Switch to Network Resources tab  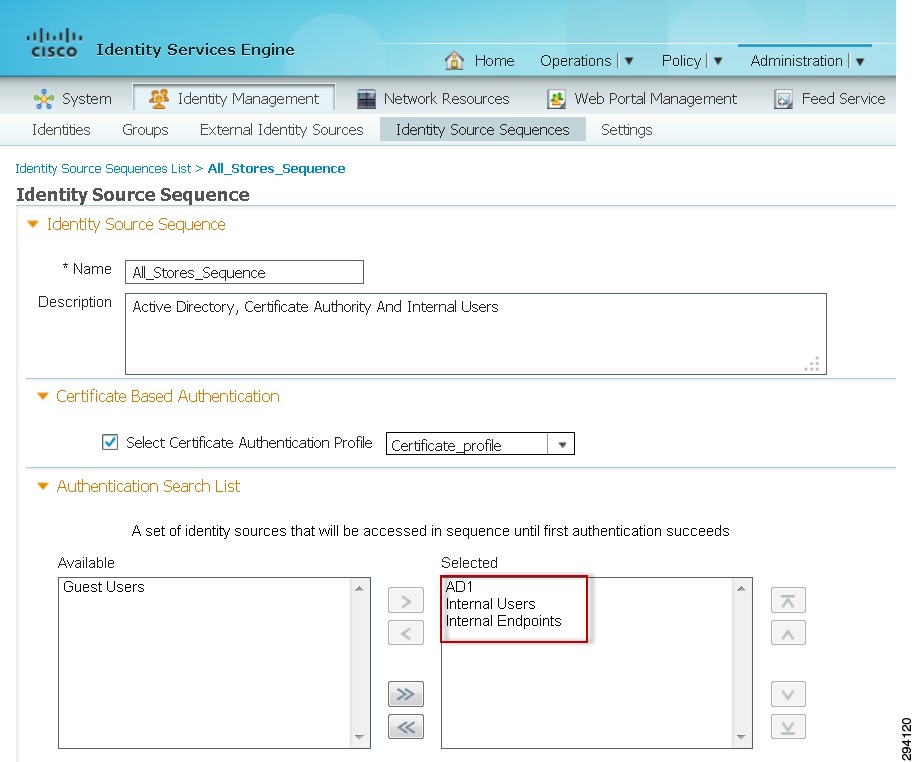(x=446, y=99)
